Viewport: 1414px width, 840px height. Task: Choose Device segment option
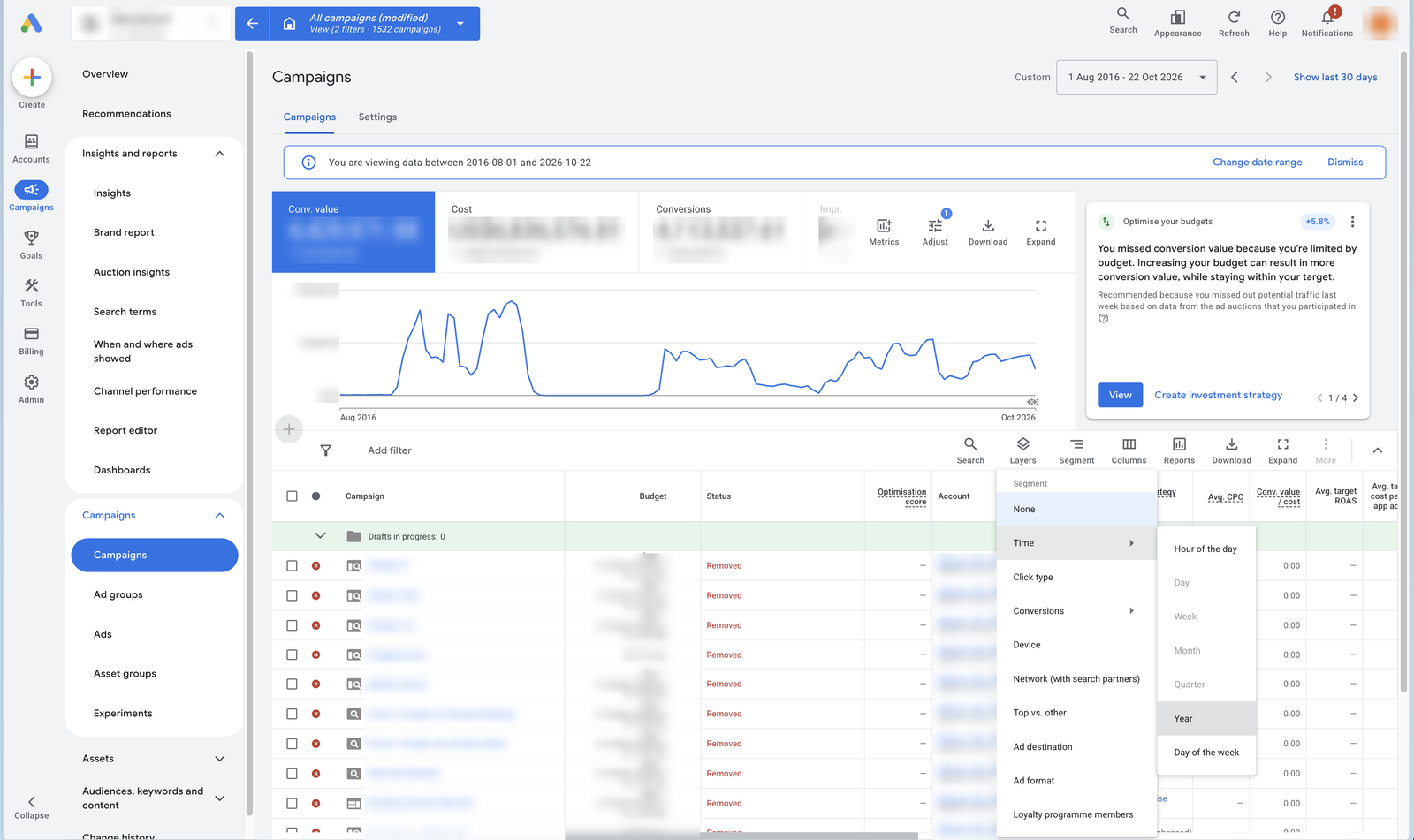pos(1076,645)
